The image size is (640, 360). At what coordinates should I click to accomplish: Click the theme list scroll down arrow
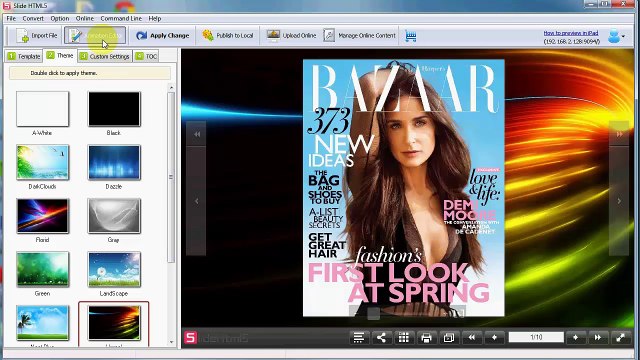[171, 342]
